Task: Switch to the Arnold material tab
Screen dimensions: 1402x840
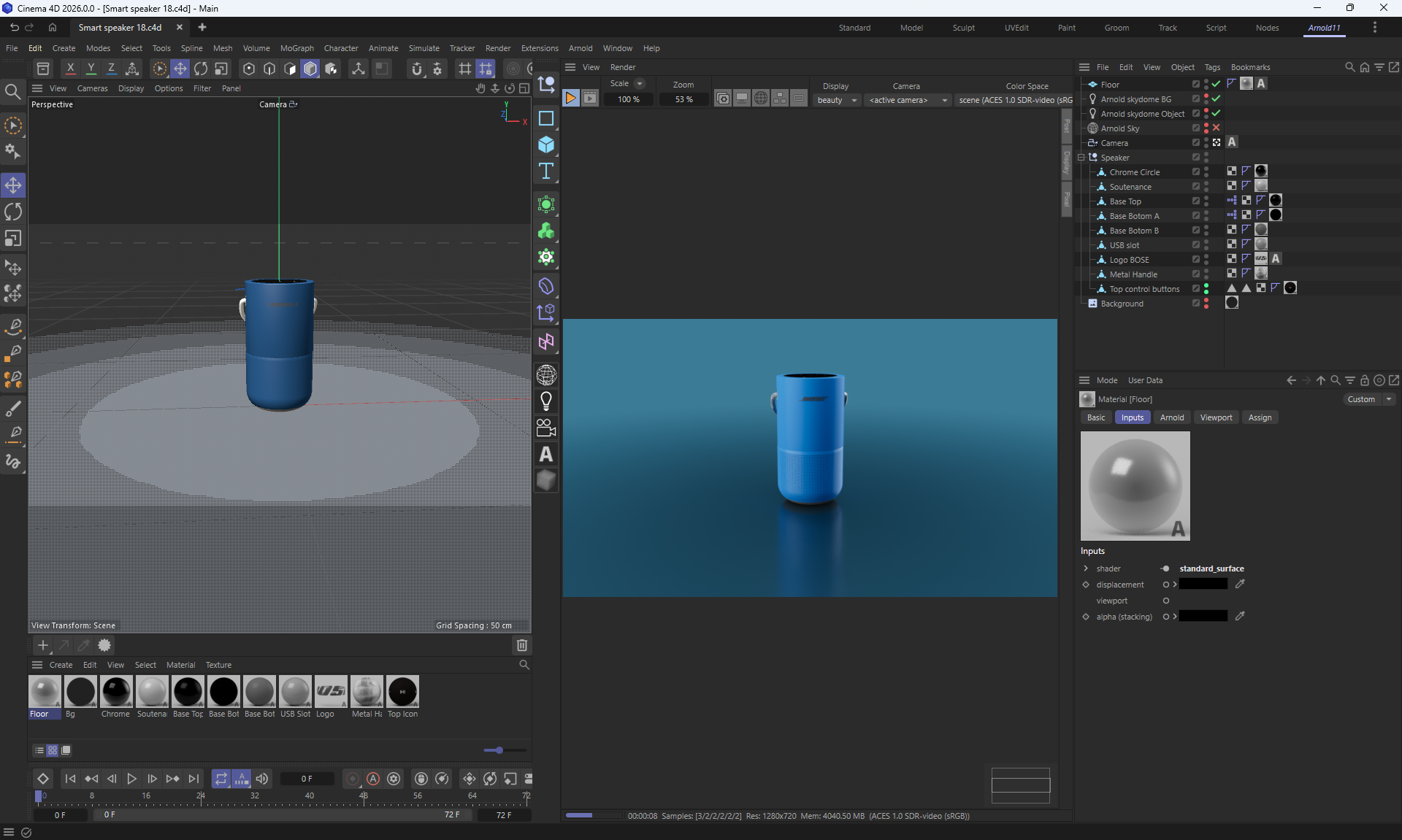Action: point(1172,417)
